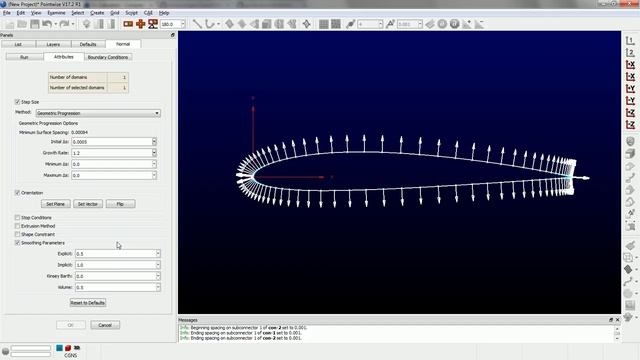Click the blue square status bar icon

(60, 348)
